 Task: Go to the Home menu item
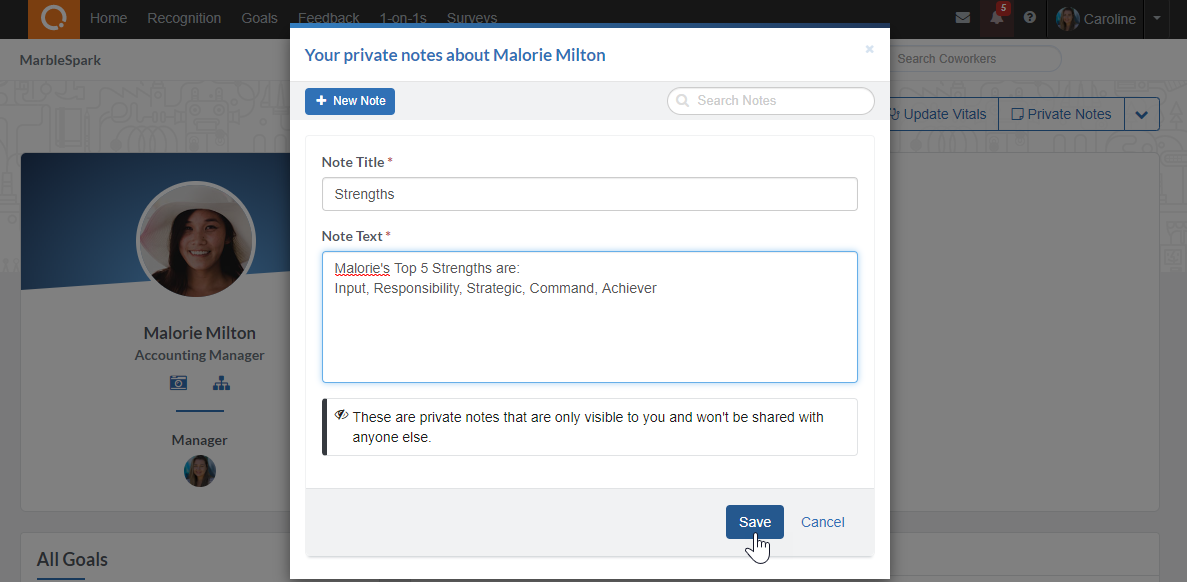108,17
